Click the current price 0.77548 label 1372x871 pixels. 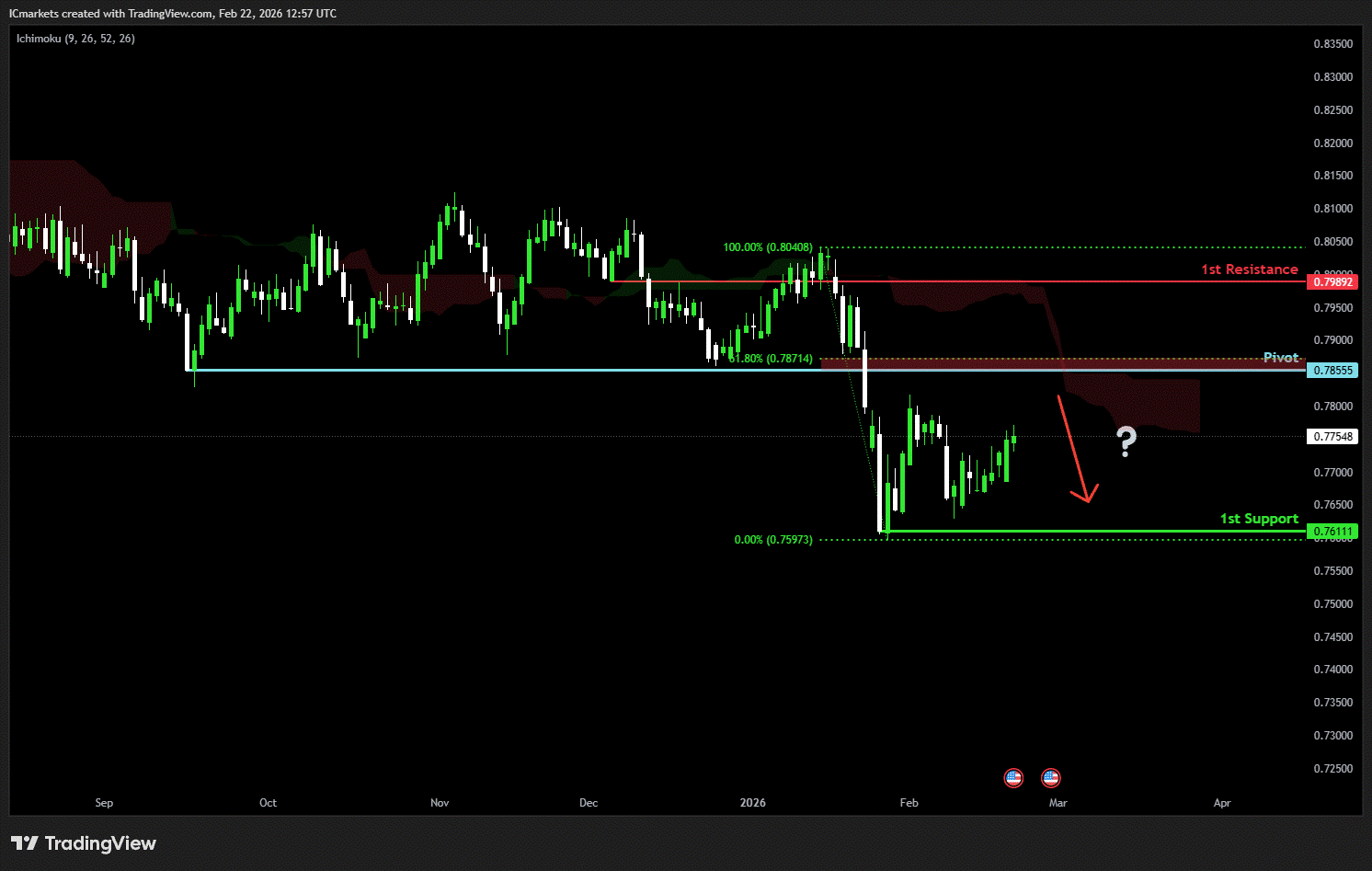pos(1332,437)
